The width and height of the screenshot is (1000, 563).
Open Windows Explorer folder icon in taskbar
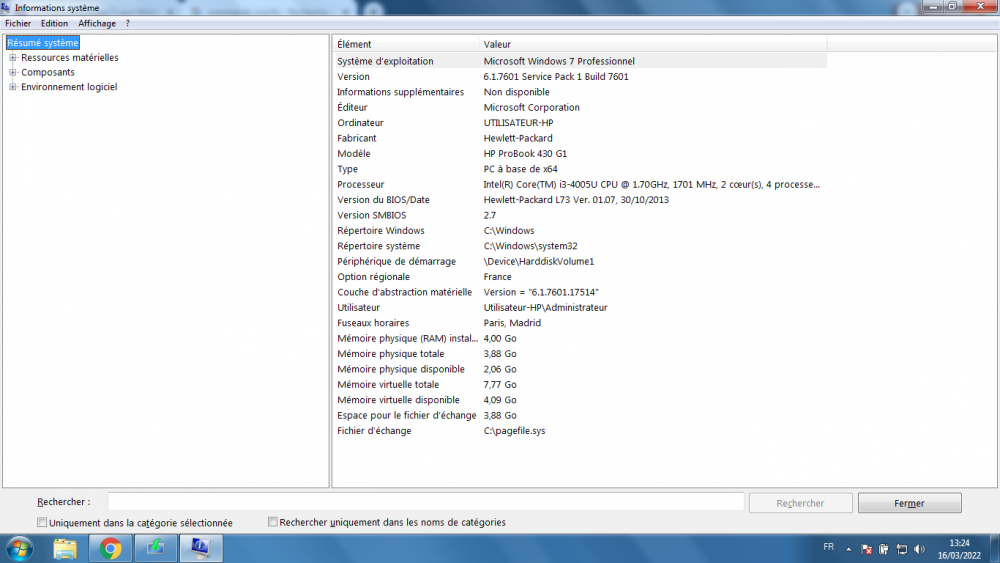(x=64, y=548)
